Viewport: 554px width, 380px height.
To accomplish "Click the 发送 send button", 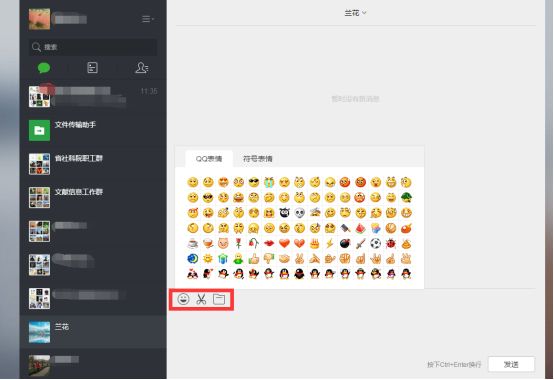I will [511, 364].
